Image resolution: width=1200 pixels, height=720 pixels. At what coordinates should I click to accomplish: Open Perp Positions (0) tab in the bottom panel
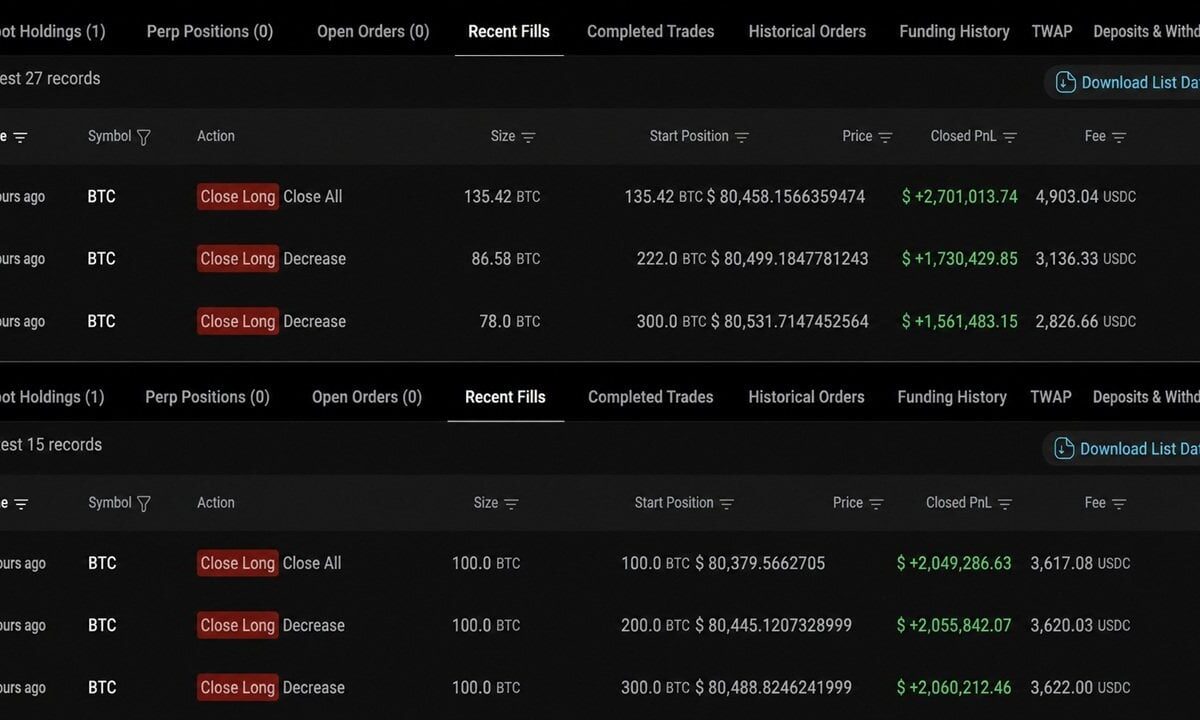point(207,397)
